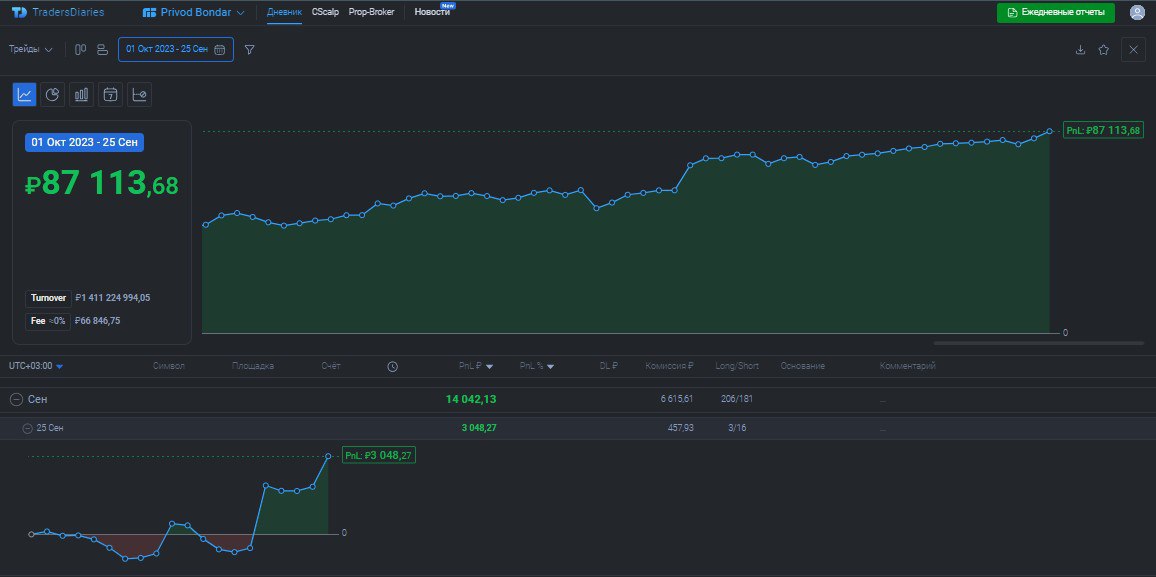This screenshot has width=1156, height=577.
Task: Close the panel with X button
Action: (x=1133, y=49)
